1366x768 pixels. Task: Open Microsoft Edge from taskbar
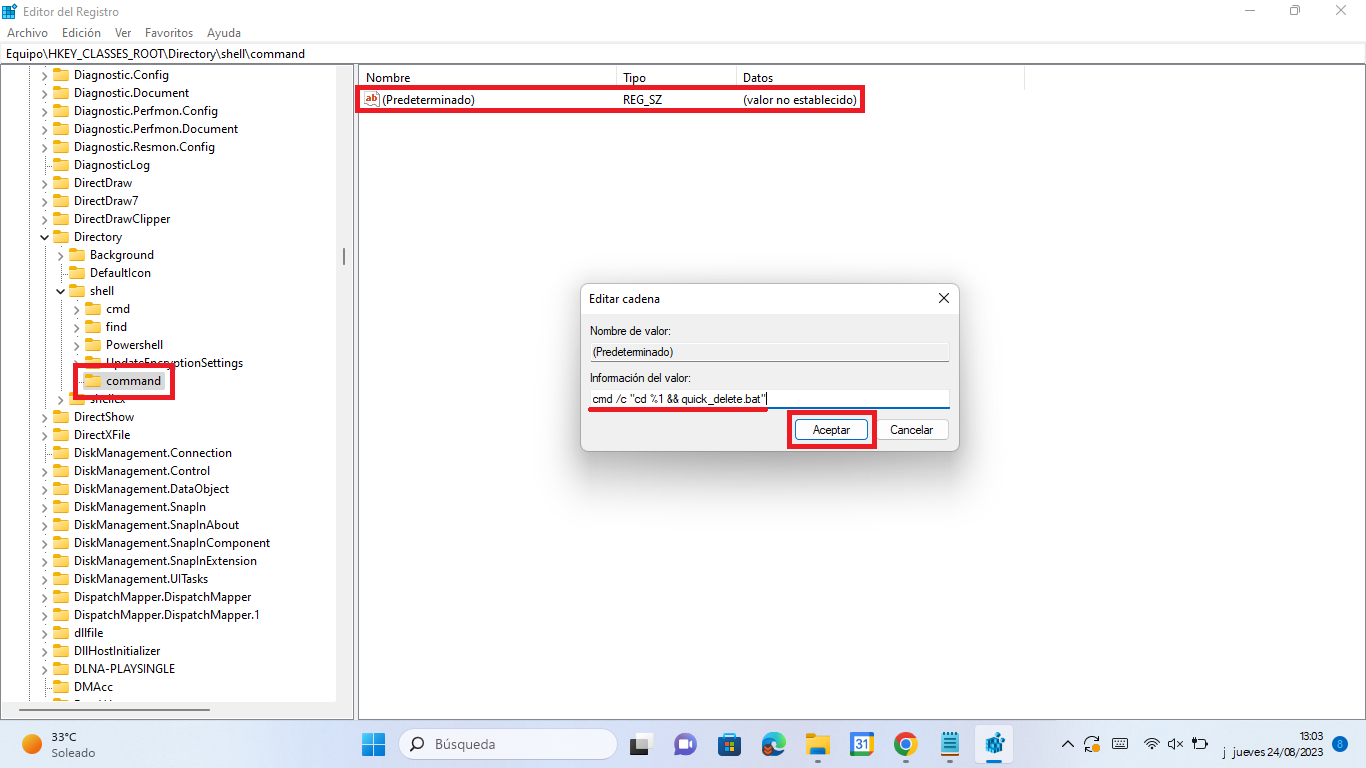click(x=773, y=744)
